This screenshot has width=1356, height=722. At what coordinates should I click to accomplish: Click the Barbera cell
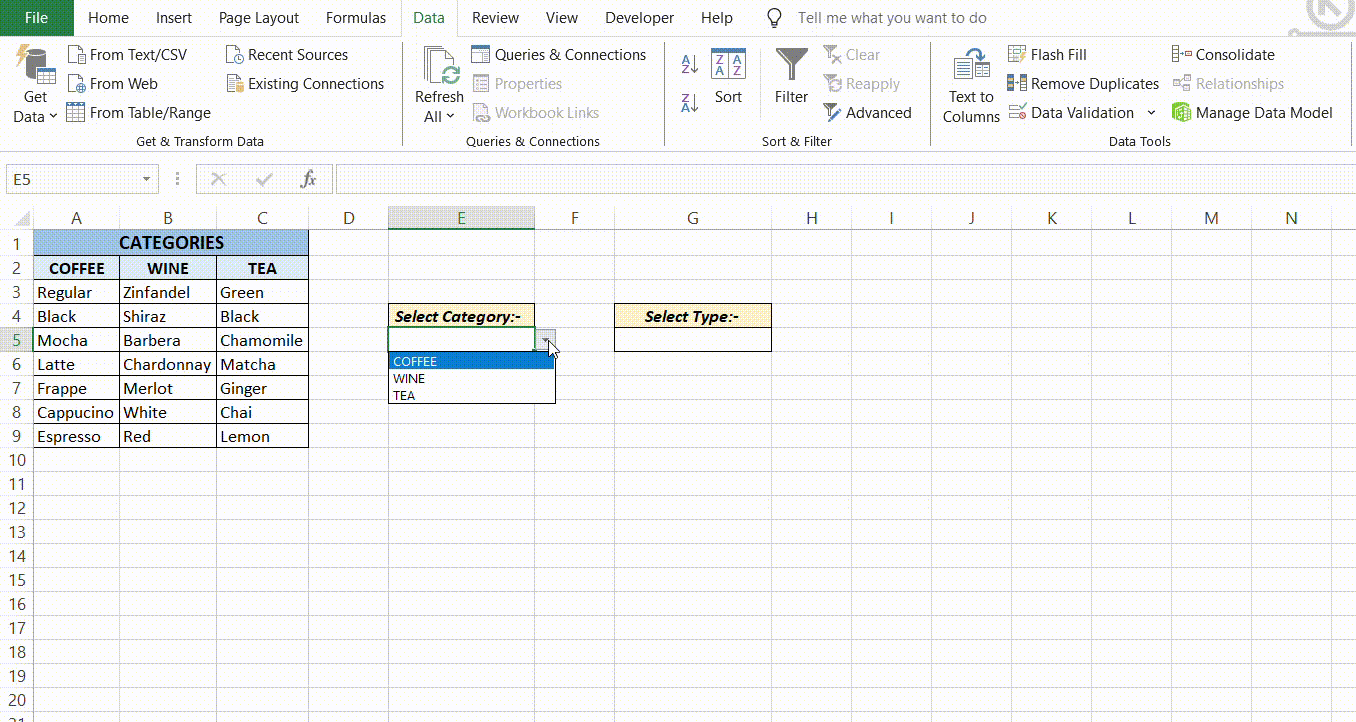(x=168, y=340)
